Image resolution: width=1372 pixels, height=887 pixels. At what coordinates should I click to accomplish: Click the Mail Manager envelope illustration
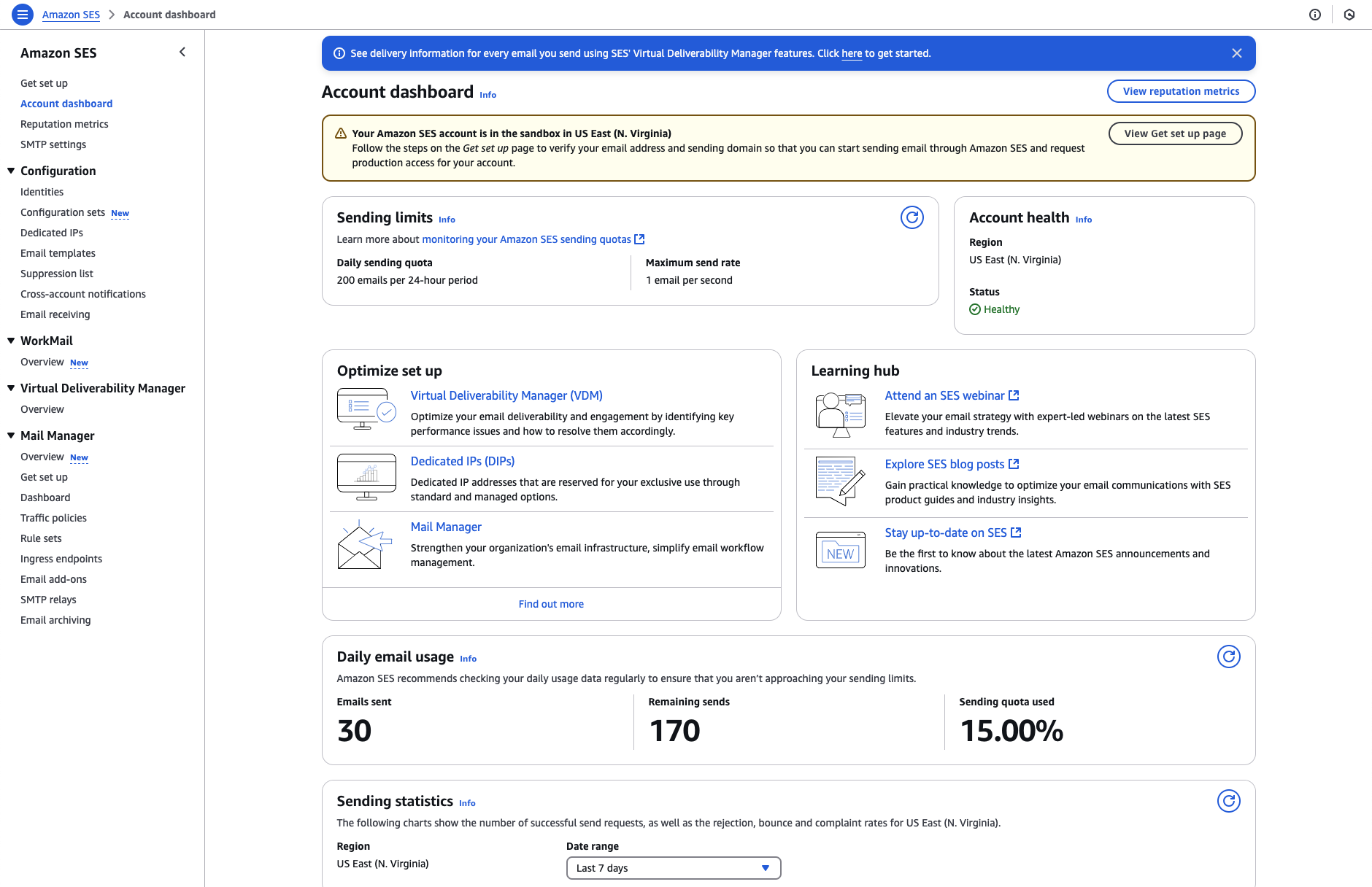(x=365, y=544)
